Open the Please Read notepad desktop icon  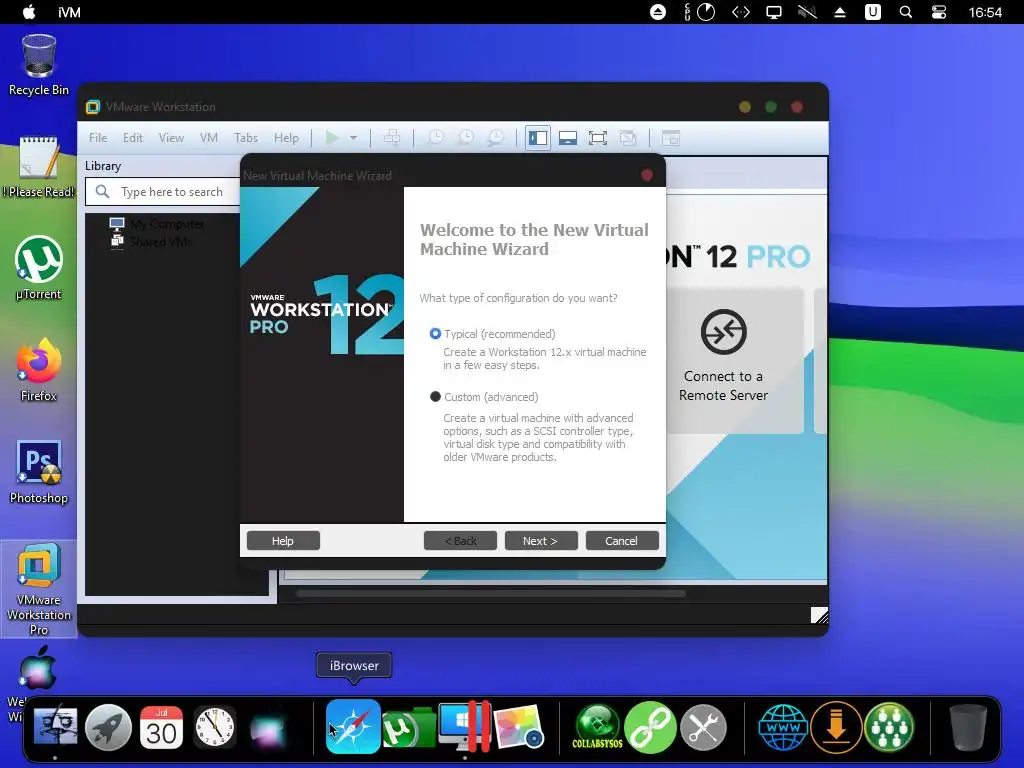tap(39, 167)
